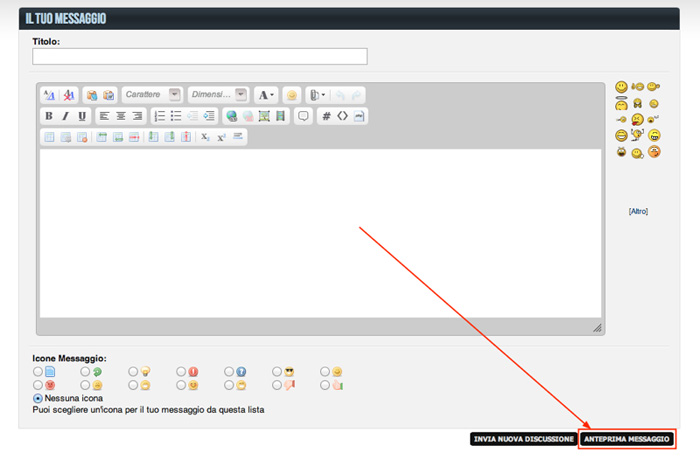Click 'Invia Nuova Discussione' button
700x466 pixels.
[x=523, y=439]
